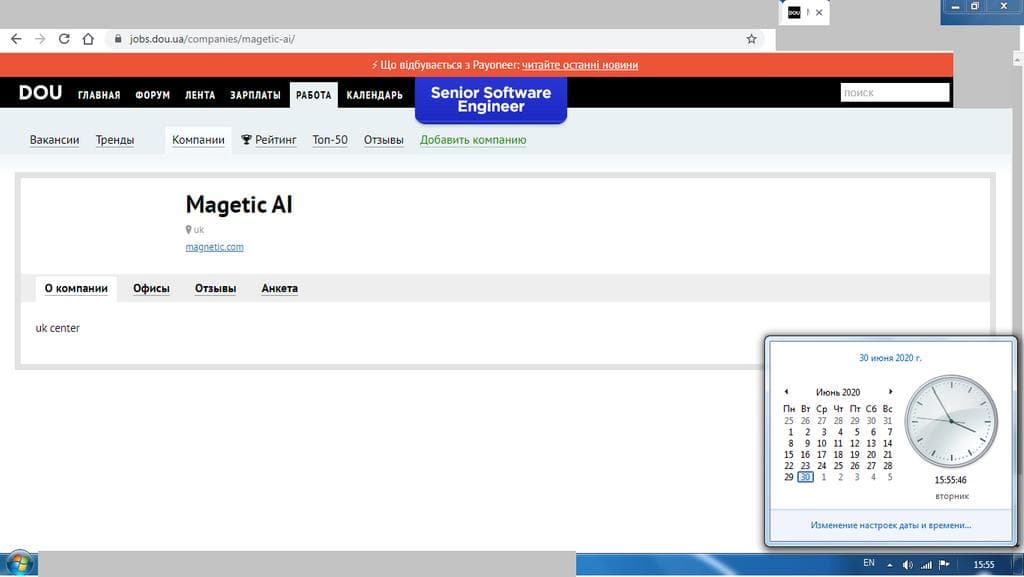Open the ФОРУМ section
Image resolution: width=1024 pixels, height=577 pixels.
(x=153, y=95)
